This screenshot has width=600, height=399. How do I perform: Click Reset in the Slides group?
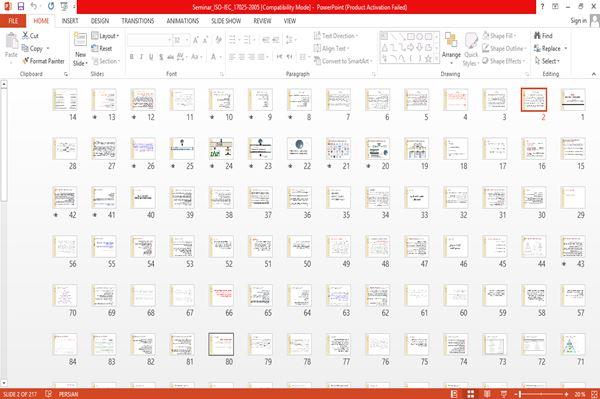click(102, 48)
